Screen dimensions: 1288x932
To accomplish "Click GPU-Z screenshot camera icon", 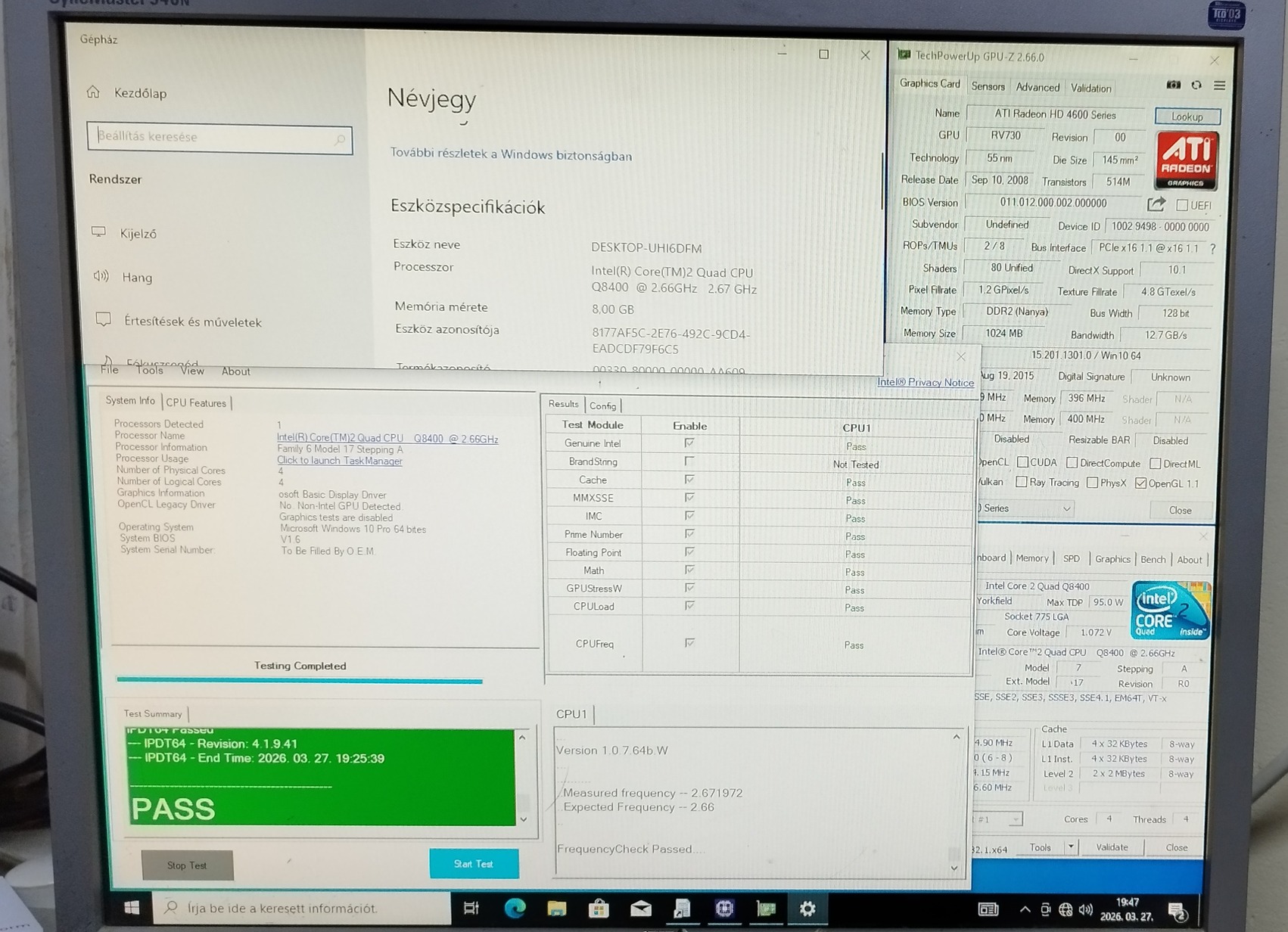I will pyautogui.click(x=1174, y=85).
